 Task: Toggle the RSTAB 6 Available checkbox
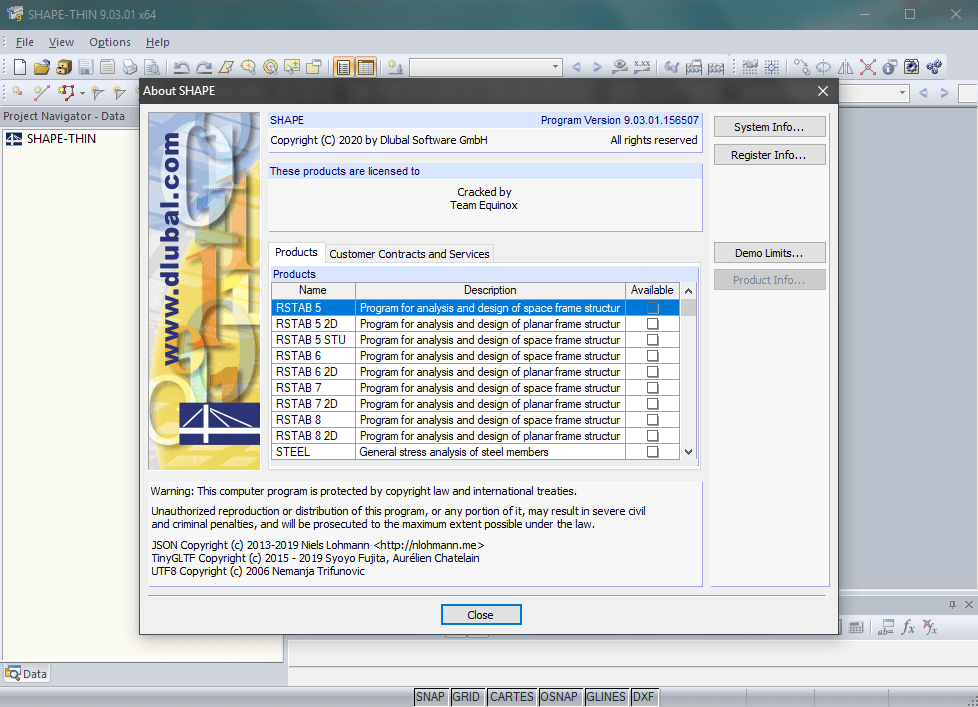(652, 356)
